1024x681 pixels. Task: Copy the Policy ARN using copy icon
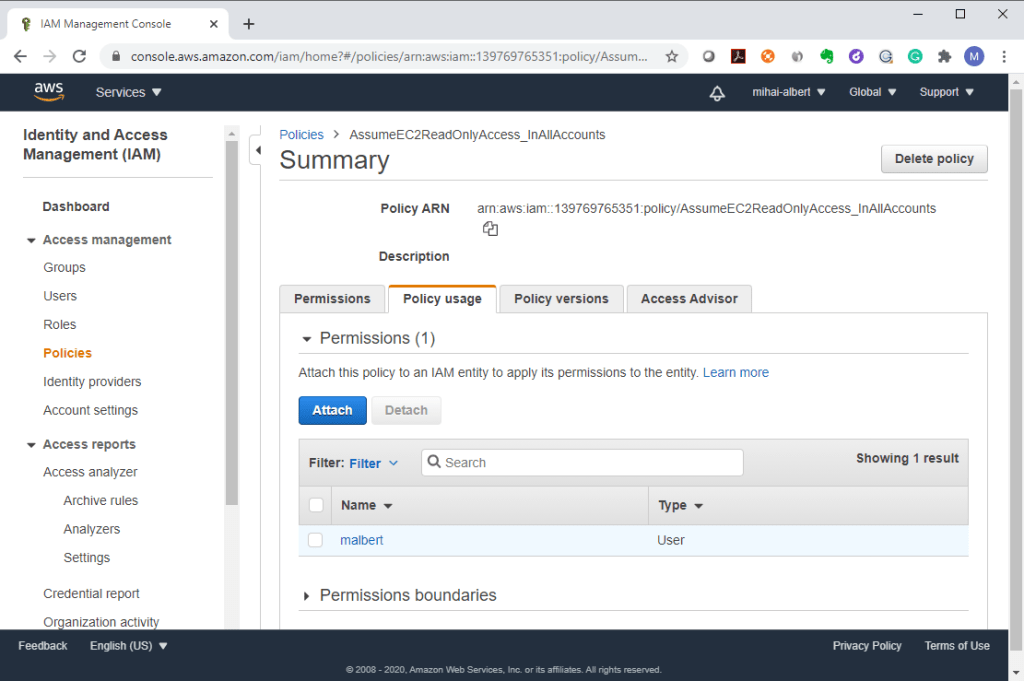coord(490,229)
